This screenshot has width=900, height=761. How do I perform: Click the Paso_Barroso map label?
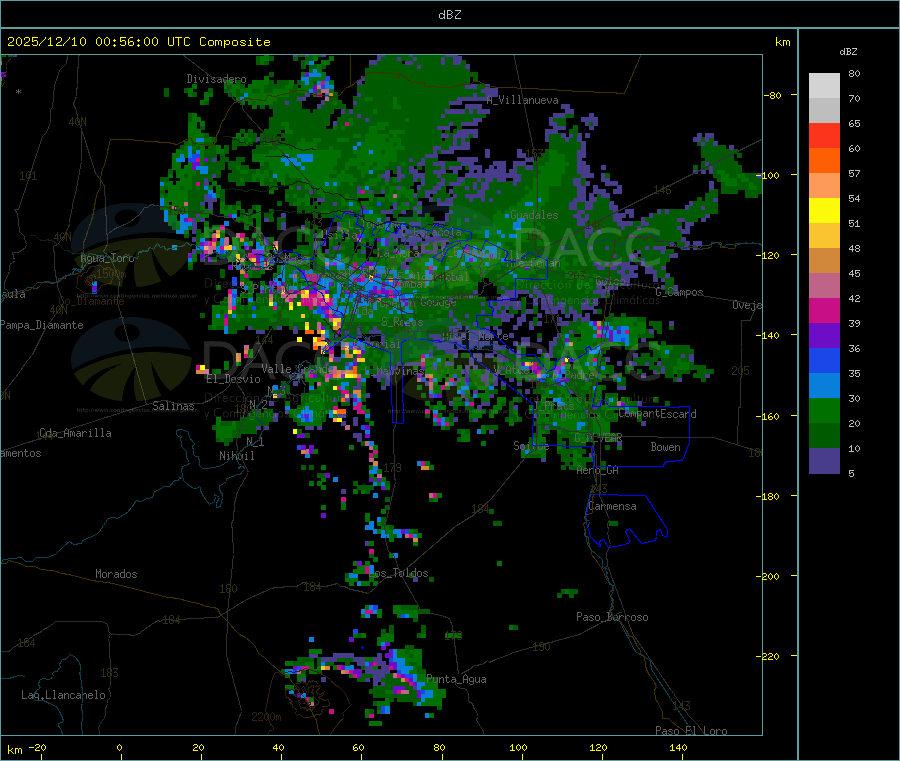pos(612,617)
